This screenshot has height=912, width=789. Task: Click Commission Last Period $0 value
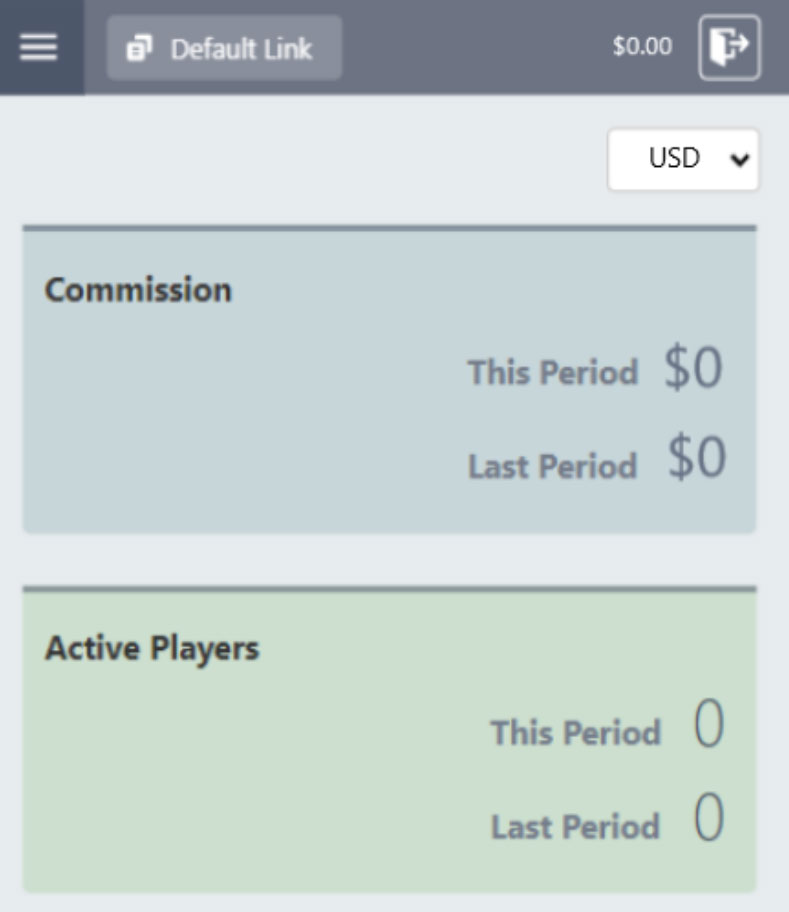(696, 459)
